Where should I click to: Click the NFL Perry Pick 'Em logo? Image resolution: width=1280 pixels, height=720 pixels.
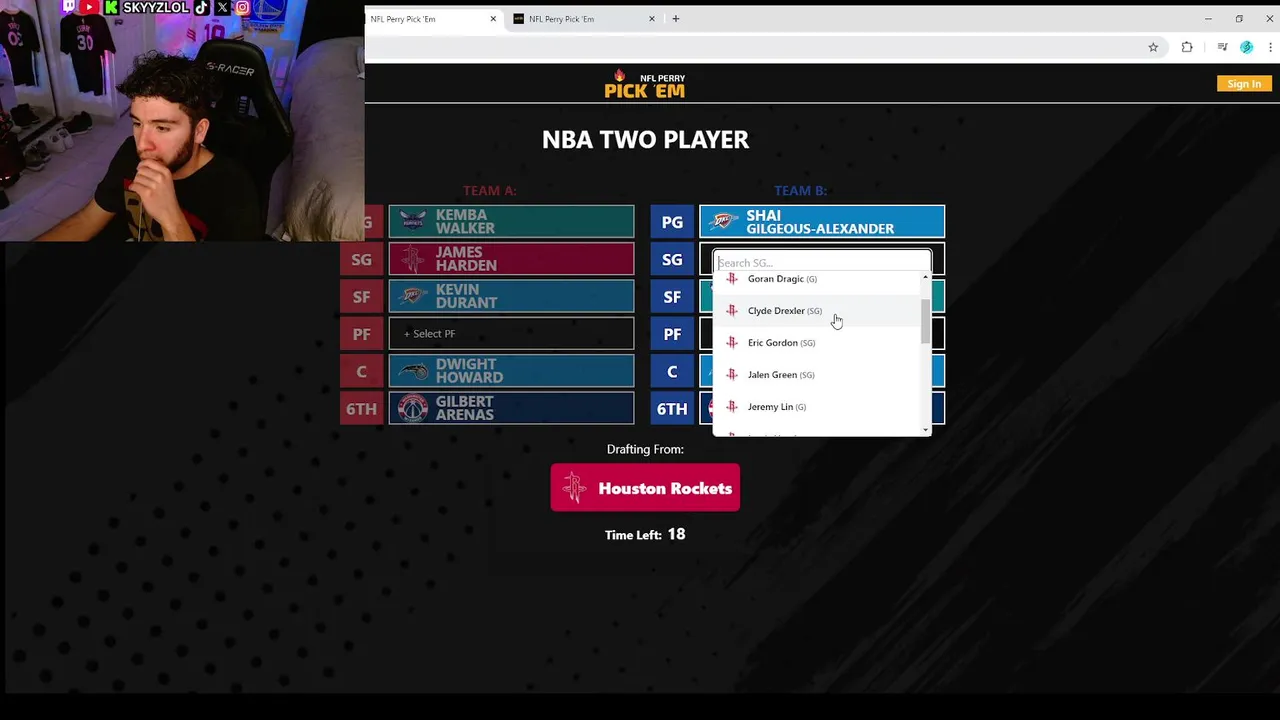[645, 84]
